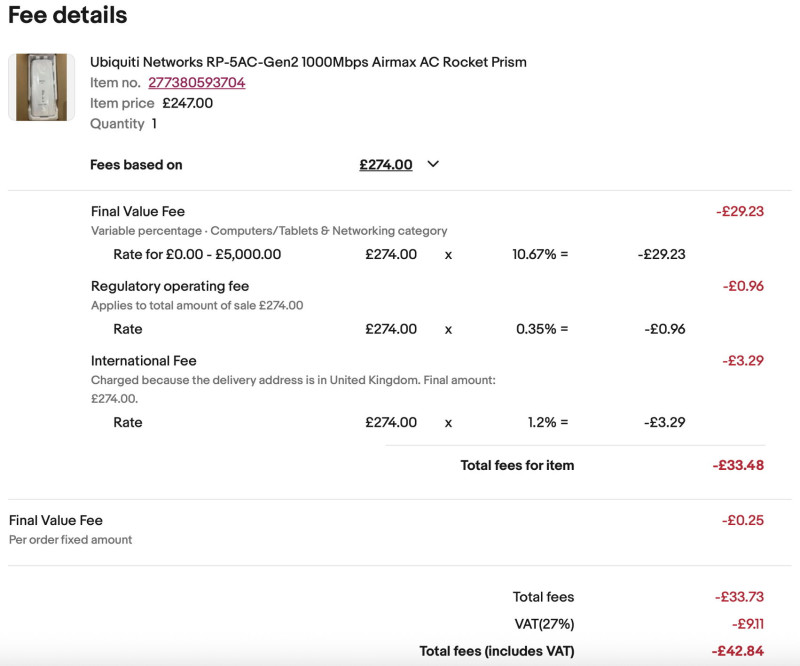The height and width of the screenshot is (666, 800).
Task: Click the Item price £247.00 text
Action: pyautogui.click(x=151, y=103)
